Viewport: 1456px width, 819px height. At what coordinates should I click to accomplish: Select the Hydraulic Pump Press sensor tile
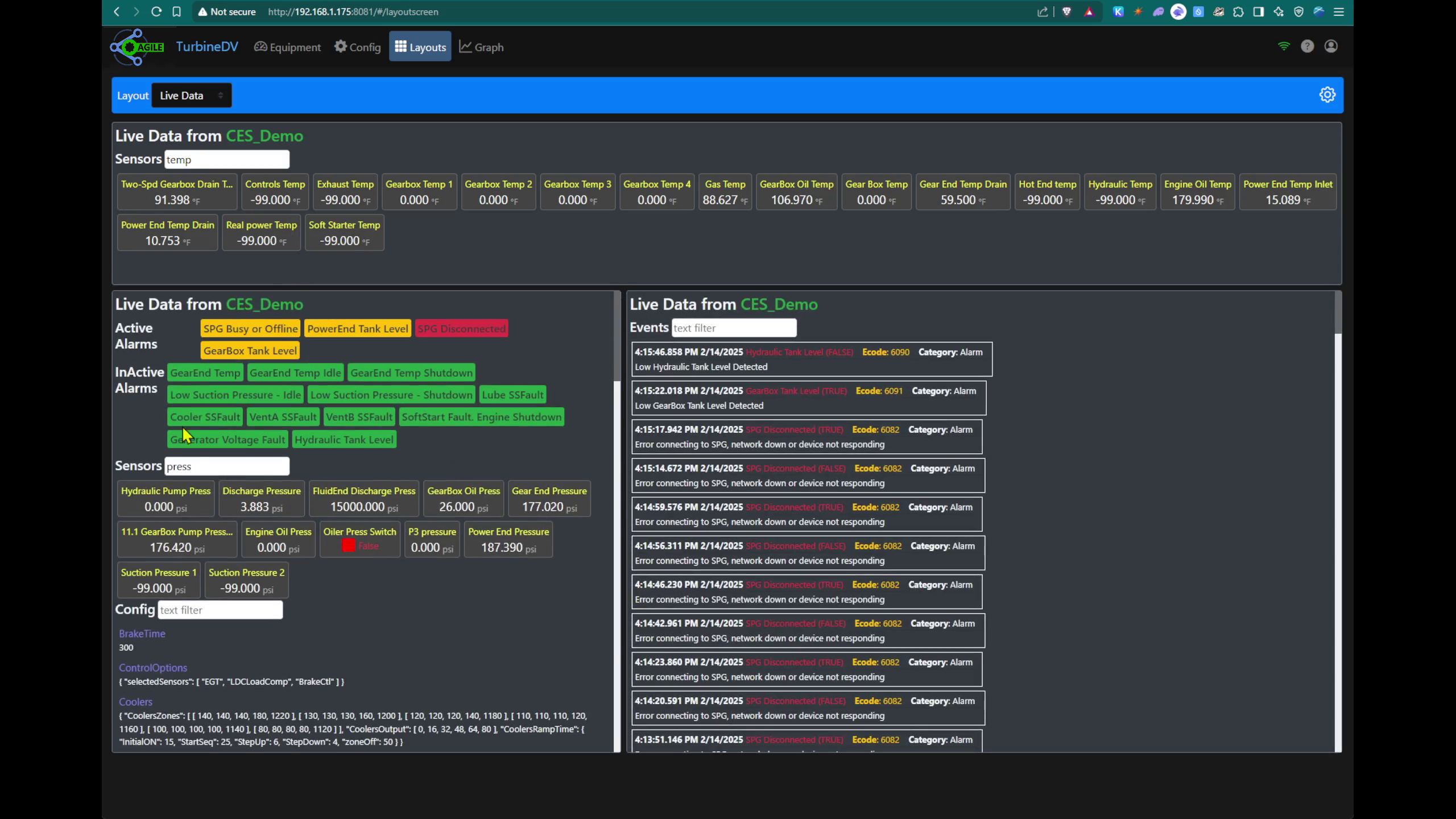(165, 499)
